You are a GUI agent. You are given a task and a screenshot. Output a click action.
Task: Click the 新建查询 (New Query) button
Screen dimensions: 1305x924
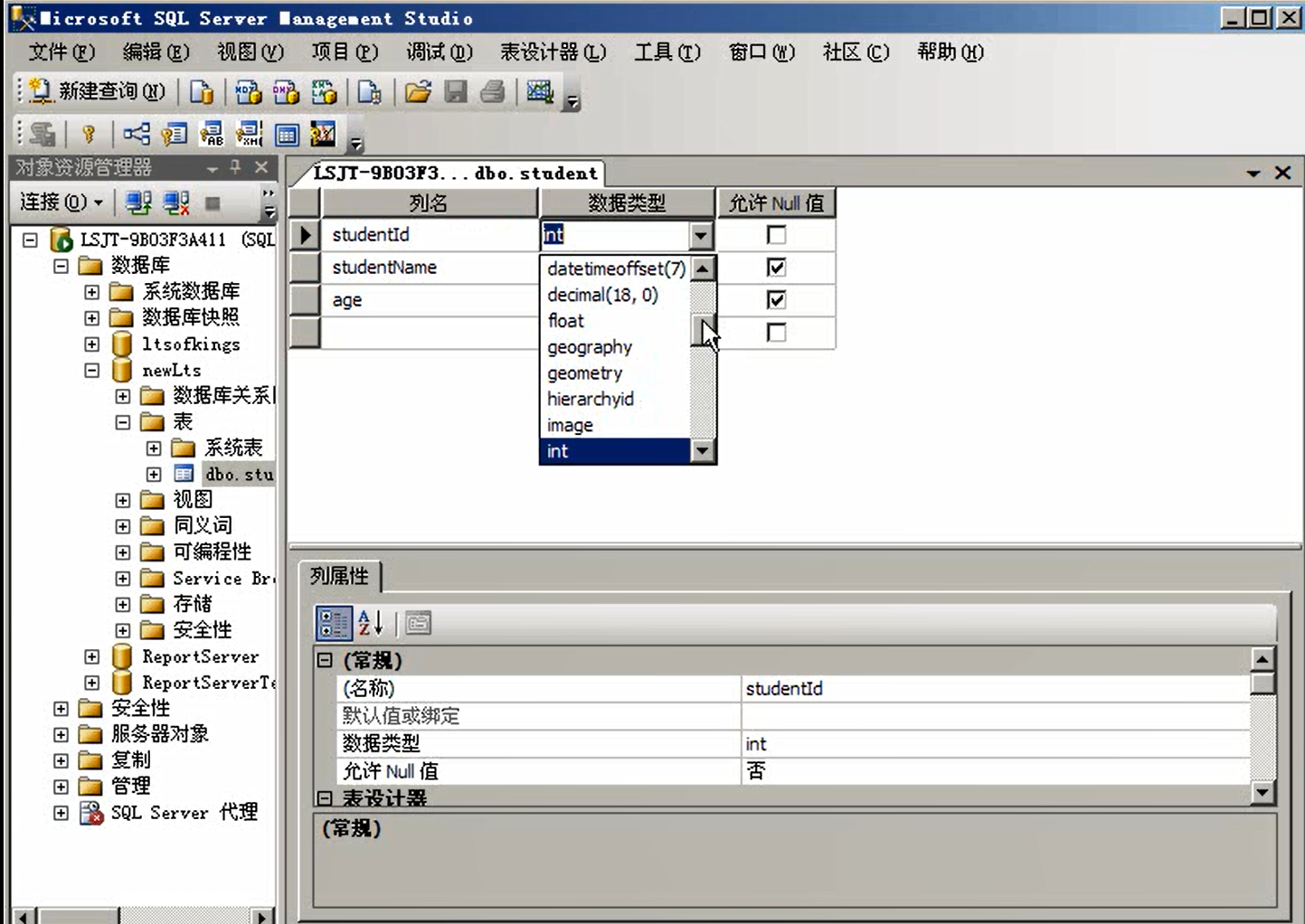click(97, 91)
